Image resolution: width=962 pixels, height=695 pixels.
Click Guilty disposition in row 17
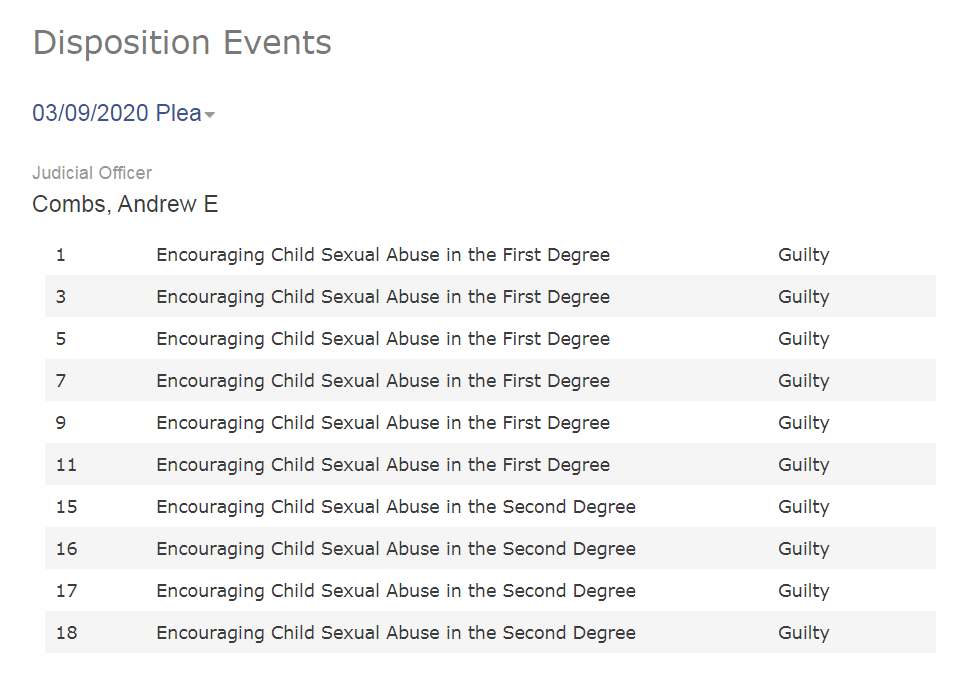click(804, 591)
